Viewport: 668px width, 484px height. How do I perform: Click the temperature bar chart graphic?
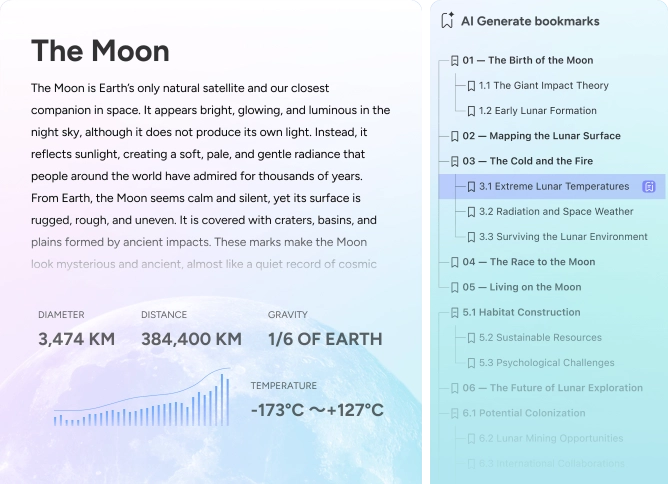pyautogui.click(x=141, y=400)
